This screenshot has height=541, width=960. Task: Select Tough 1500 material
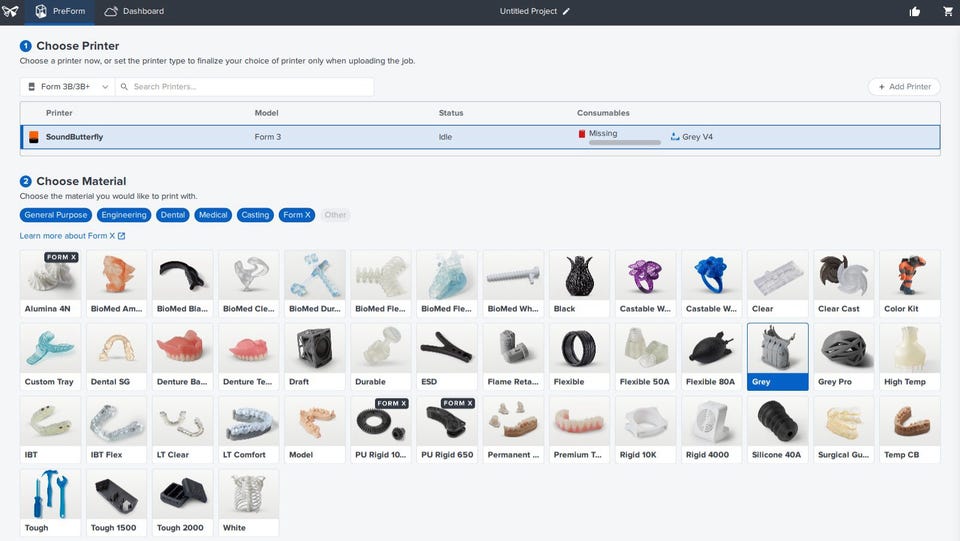click(116, 503)
